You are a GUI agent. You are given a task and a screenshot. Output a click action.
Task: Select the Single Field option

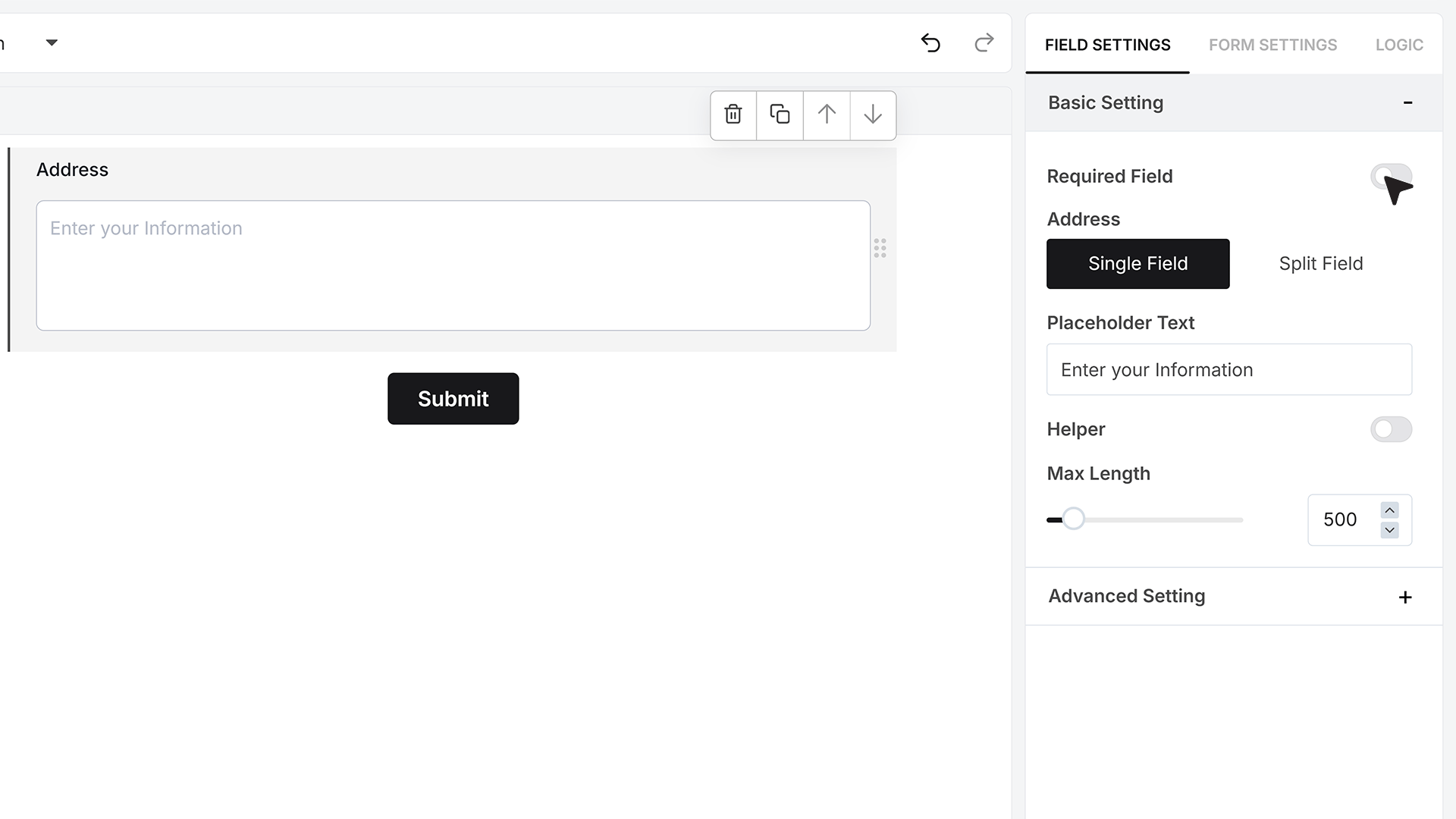pos(1137,264)
